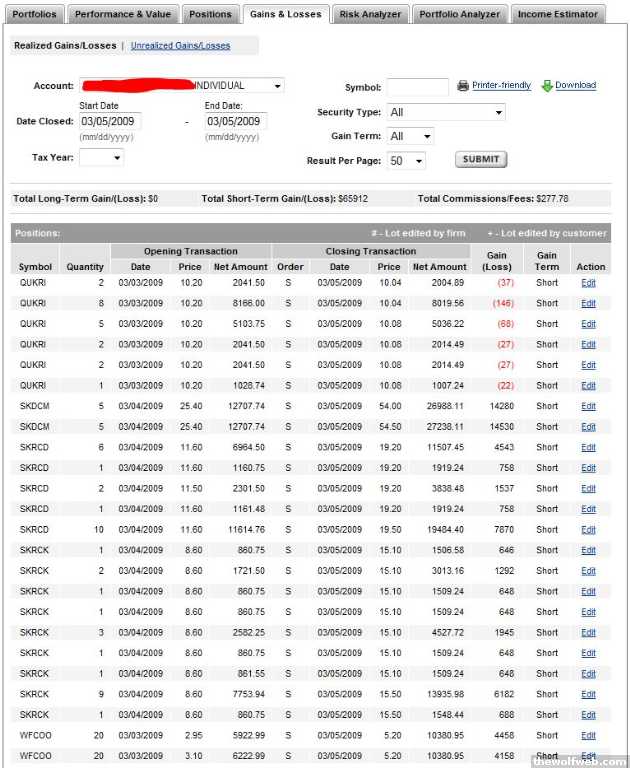
Task: Edit the first QUKRI lot row
Action: (x=588, y=283)
